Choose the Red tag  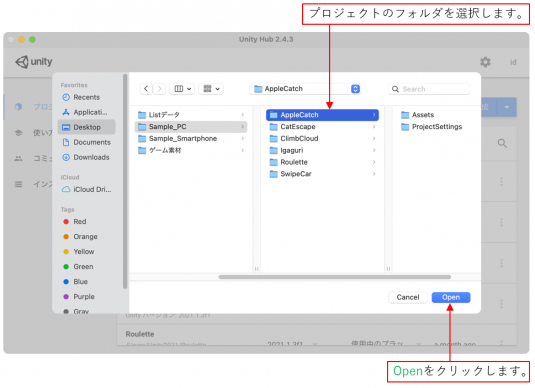75,221
